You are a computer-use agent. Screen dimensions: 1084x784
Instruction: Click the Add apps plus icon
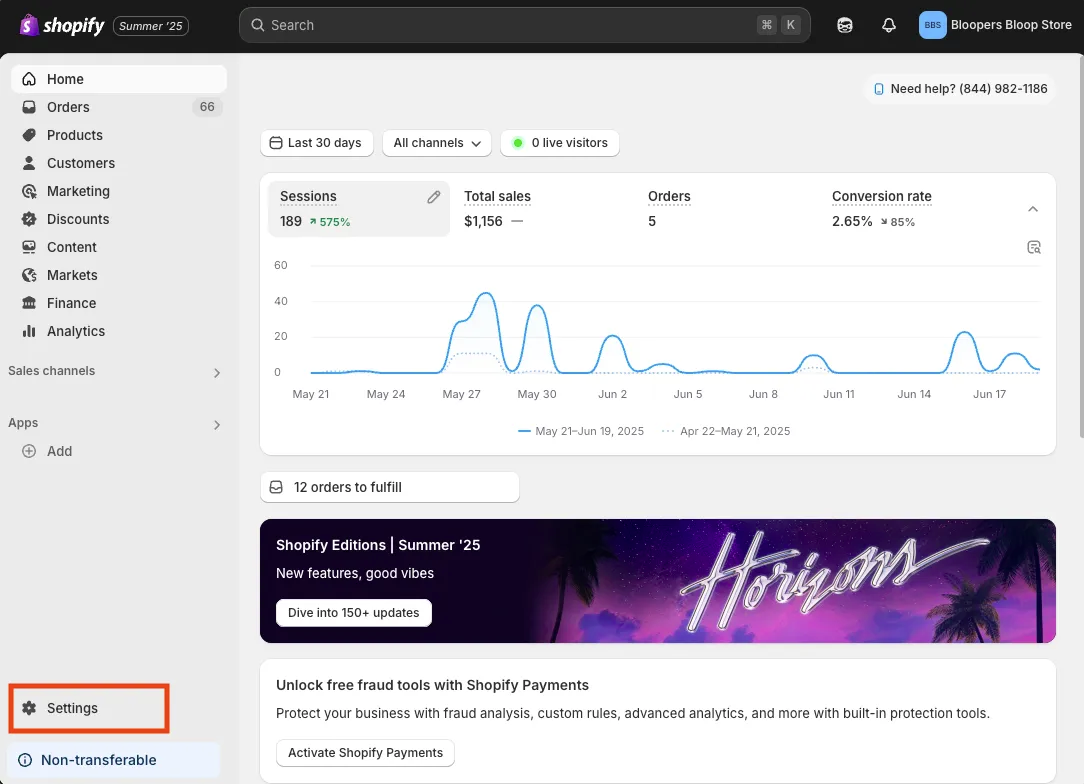29,451
